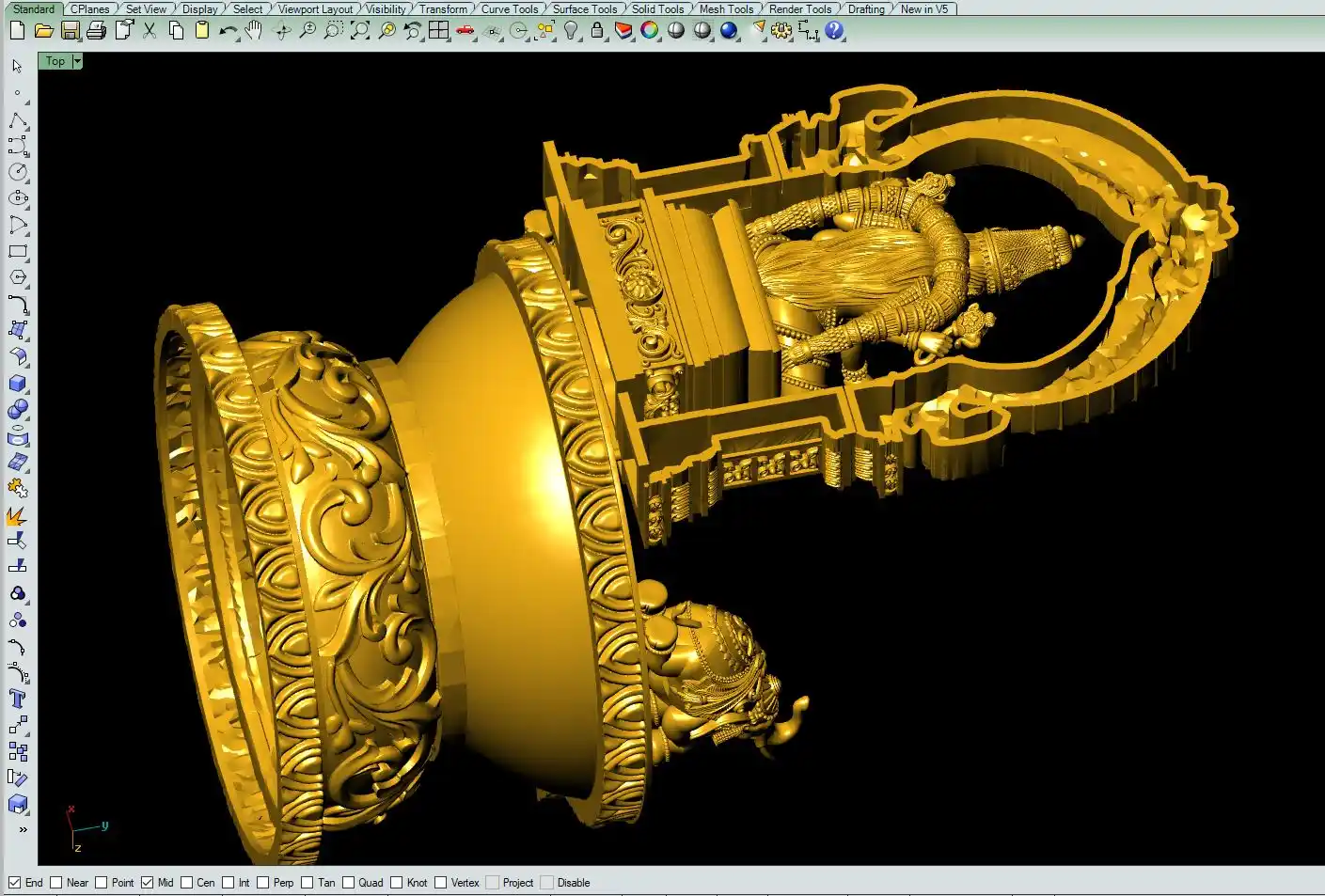Click the Text object tool
This screenshot has width=1325, height=896.
coord(18,699)
